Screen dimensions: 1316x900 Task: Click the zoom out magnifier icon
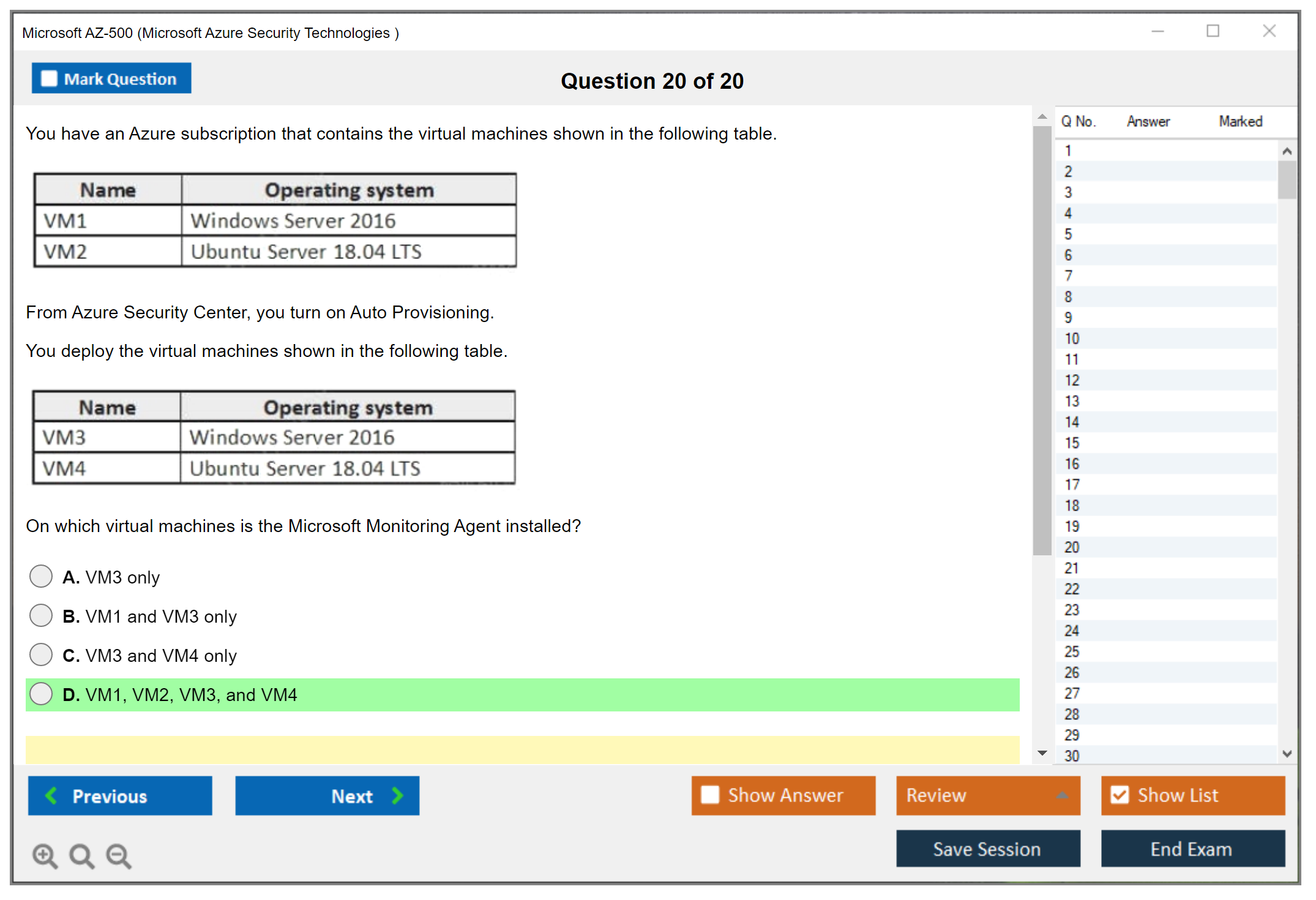coord(119,855)
